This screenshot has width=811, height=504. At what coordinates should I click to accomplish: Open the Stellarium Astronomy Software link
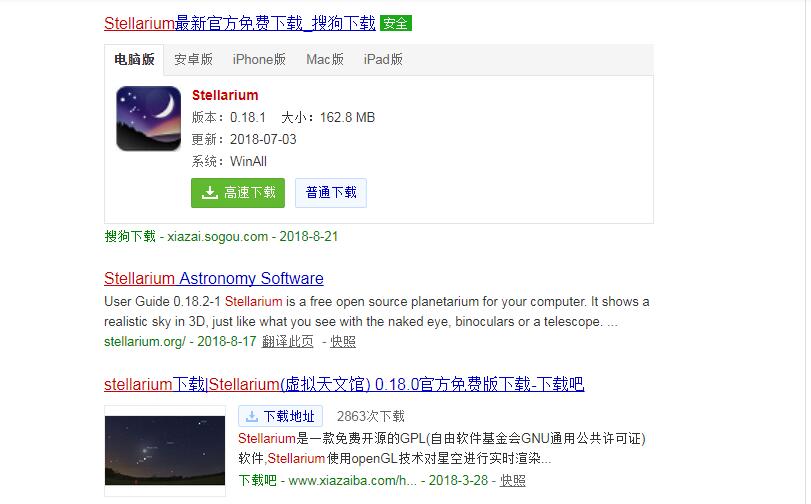(214, 278)
